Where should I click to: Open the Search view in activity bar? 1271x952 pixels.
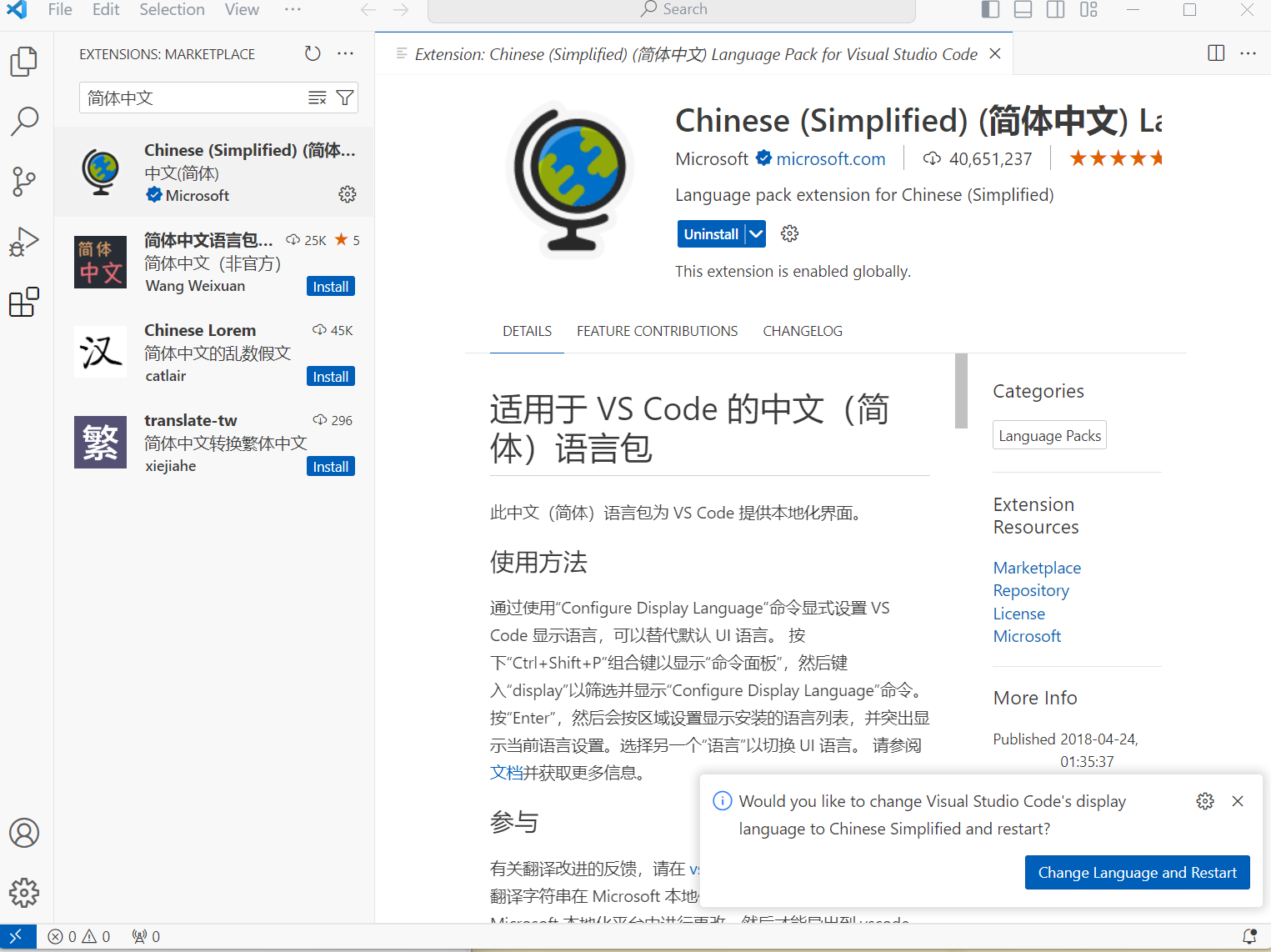tap(23, 121)
